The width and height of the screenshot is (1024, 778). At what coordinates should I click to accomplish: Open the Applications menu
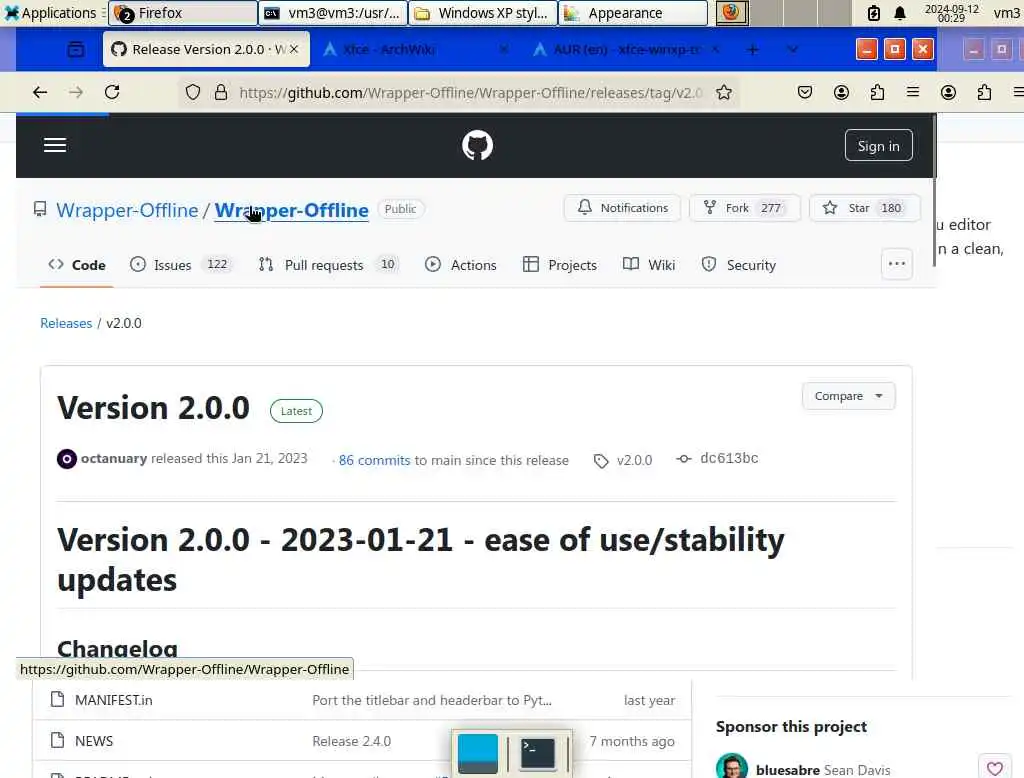coord(51,12)
